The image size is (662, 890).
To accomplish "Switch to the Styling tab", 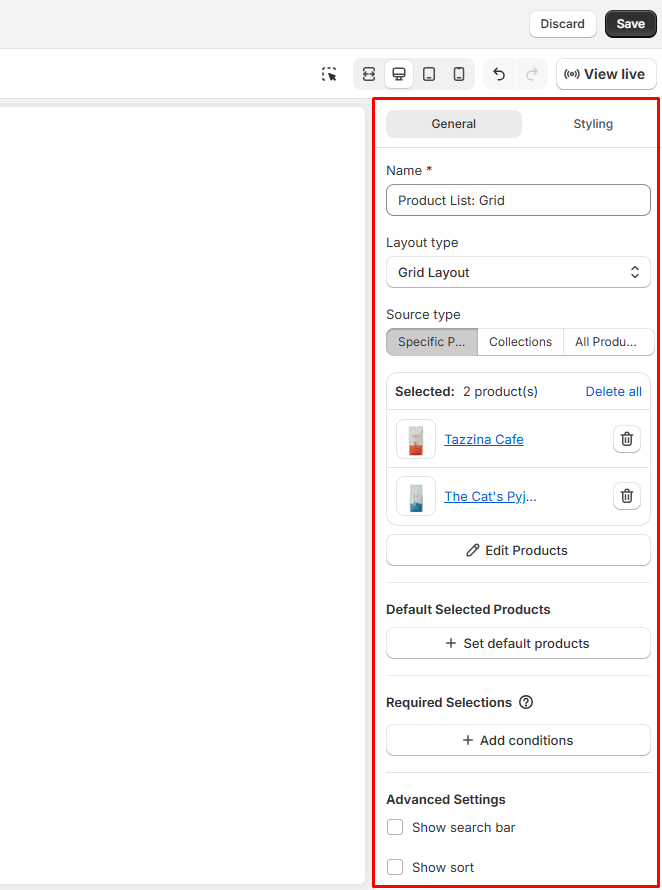I will (x=592, y=124).
